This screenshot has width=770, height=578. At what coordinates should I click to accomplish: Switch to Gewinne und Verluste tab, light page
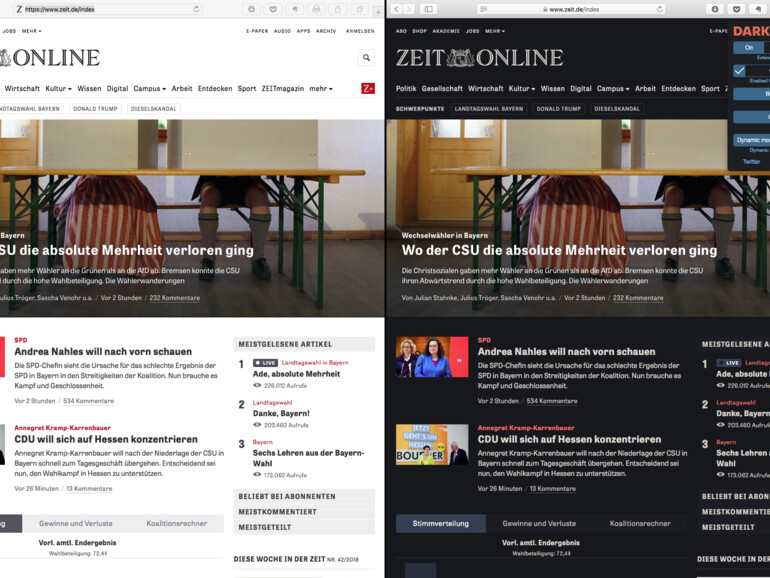(x=76, y=523)
